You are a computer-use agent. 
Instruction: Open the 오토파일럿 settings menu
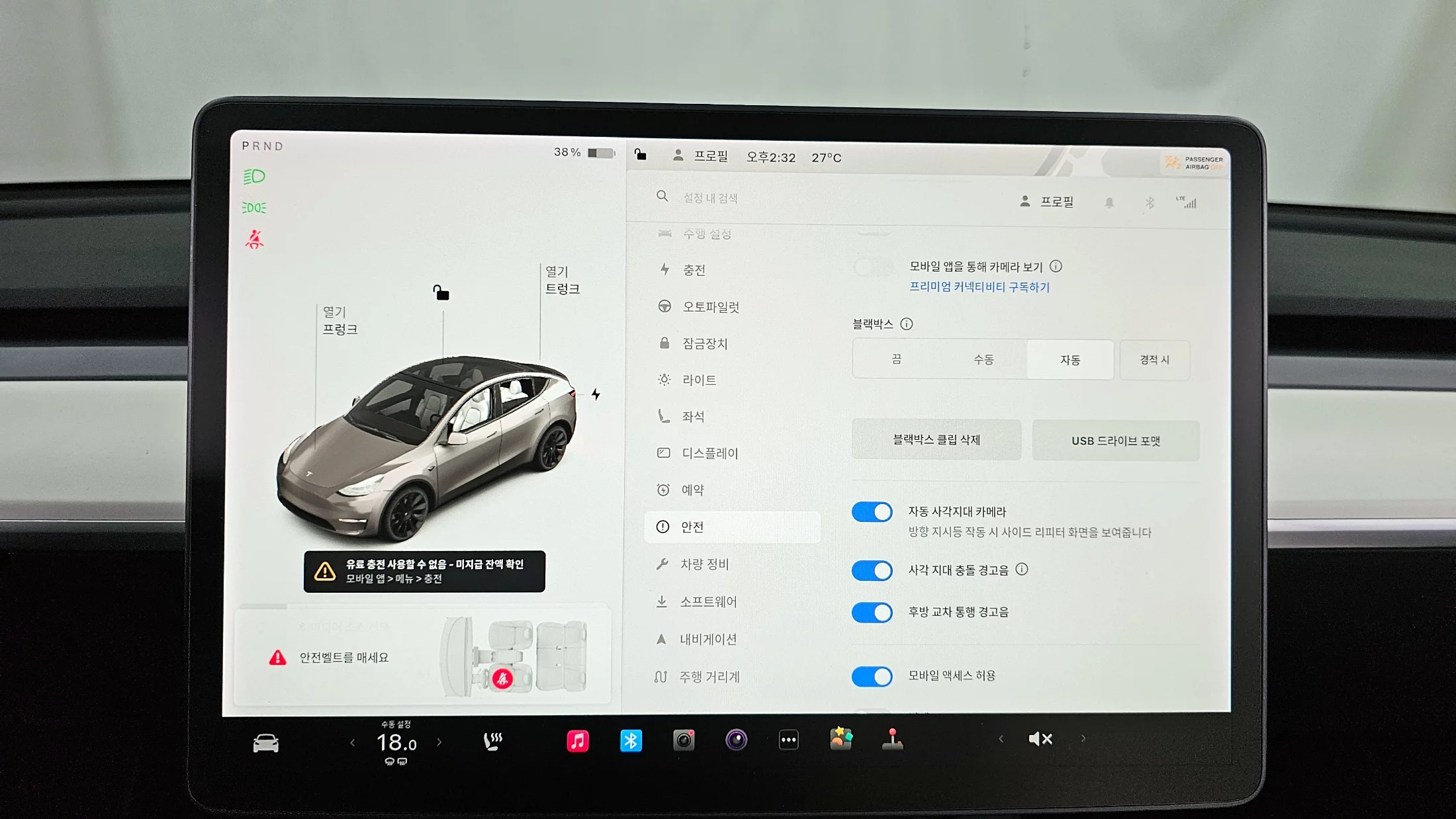710,307
